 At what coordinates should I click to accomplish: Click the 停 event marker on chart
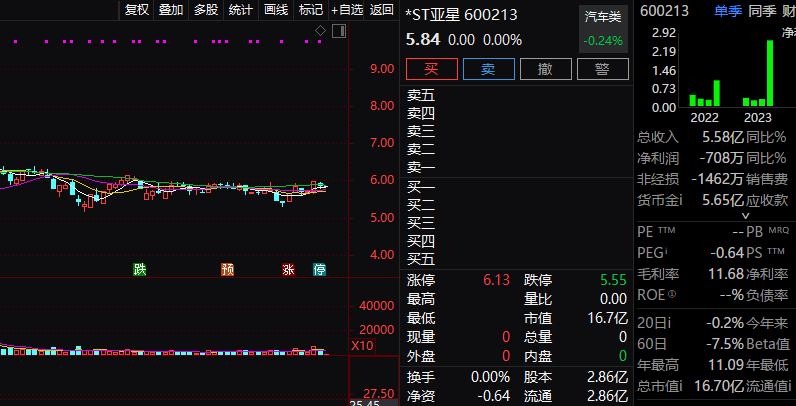tap(320, 269)
